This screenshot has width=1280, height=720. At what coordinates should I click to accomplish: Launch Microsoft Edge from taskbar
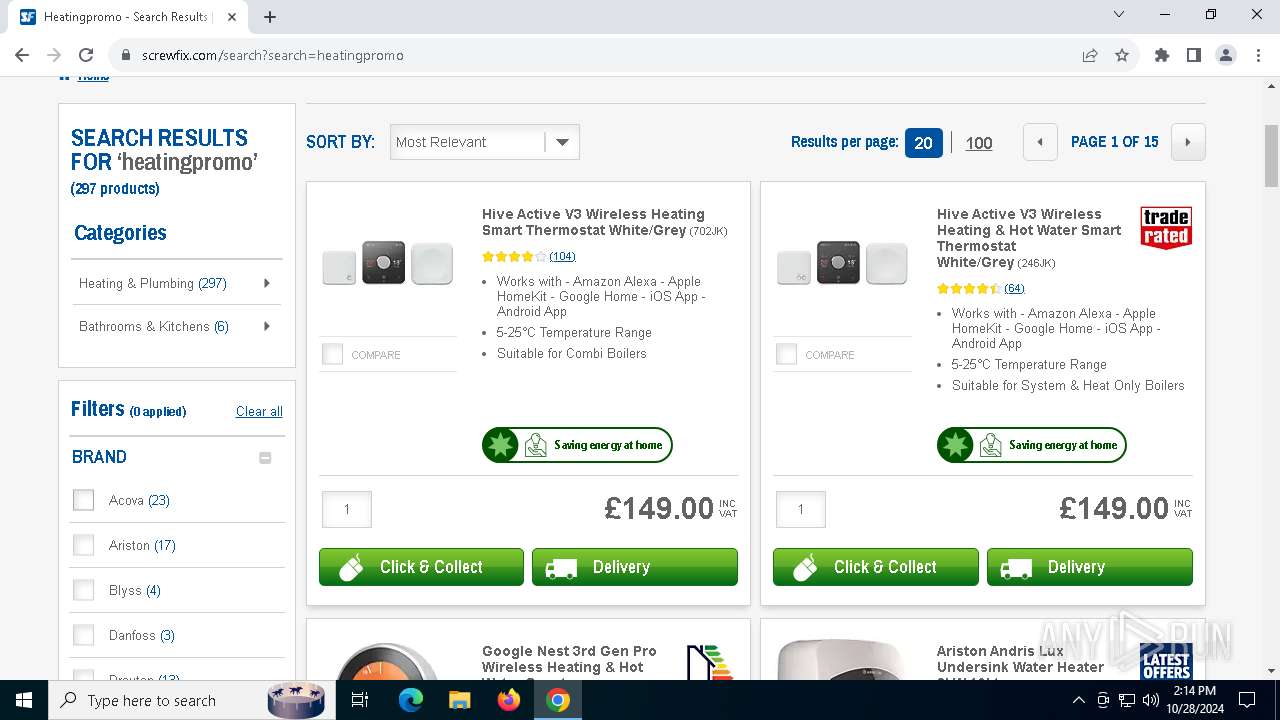point(411,700)
